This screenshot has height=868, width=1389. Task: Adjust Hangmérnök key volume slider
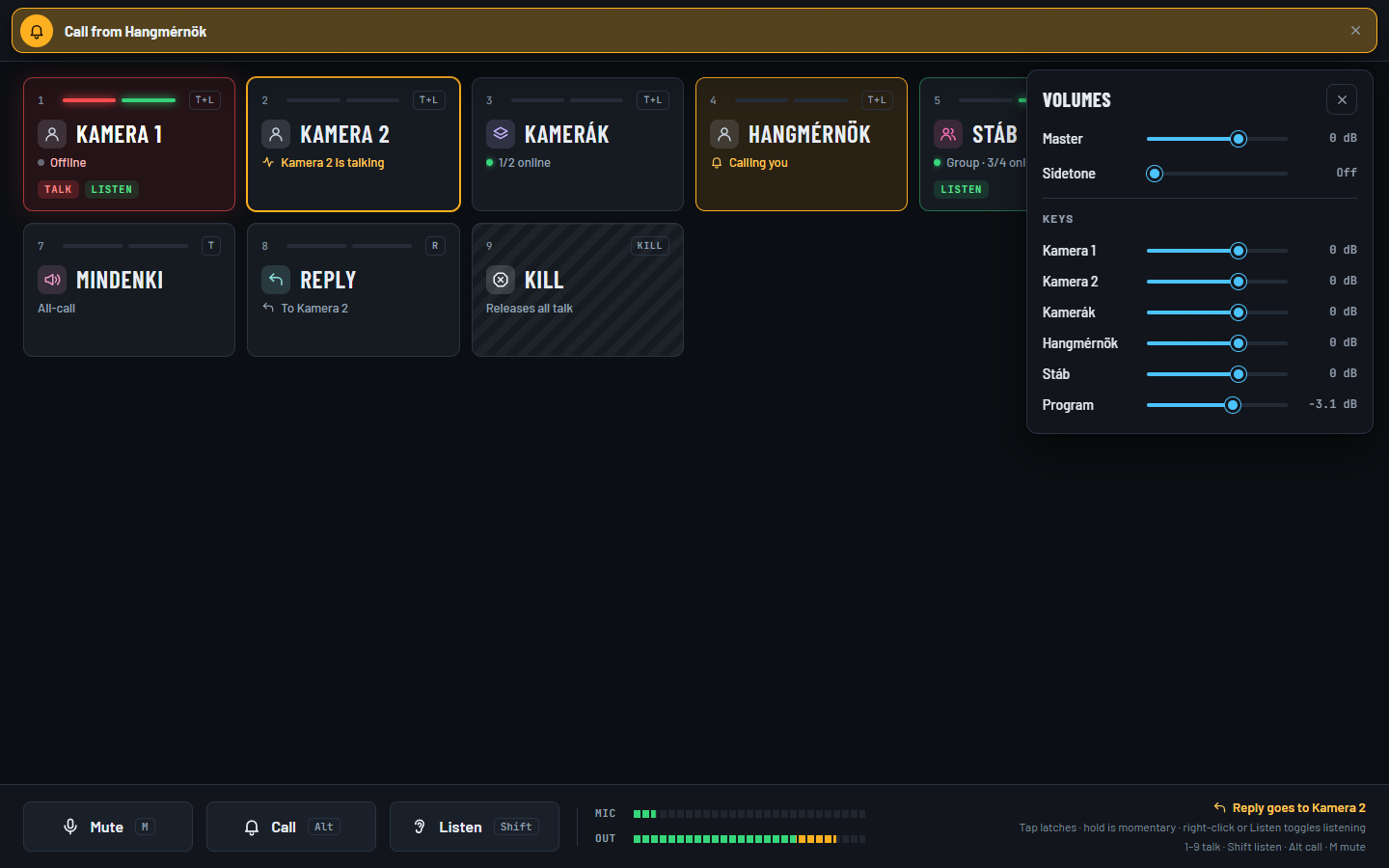[x=1217, y=343]
